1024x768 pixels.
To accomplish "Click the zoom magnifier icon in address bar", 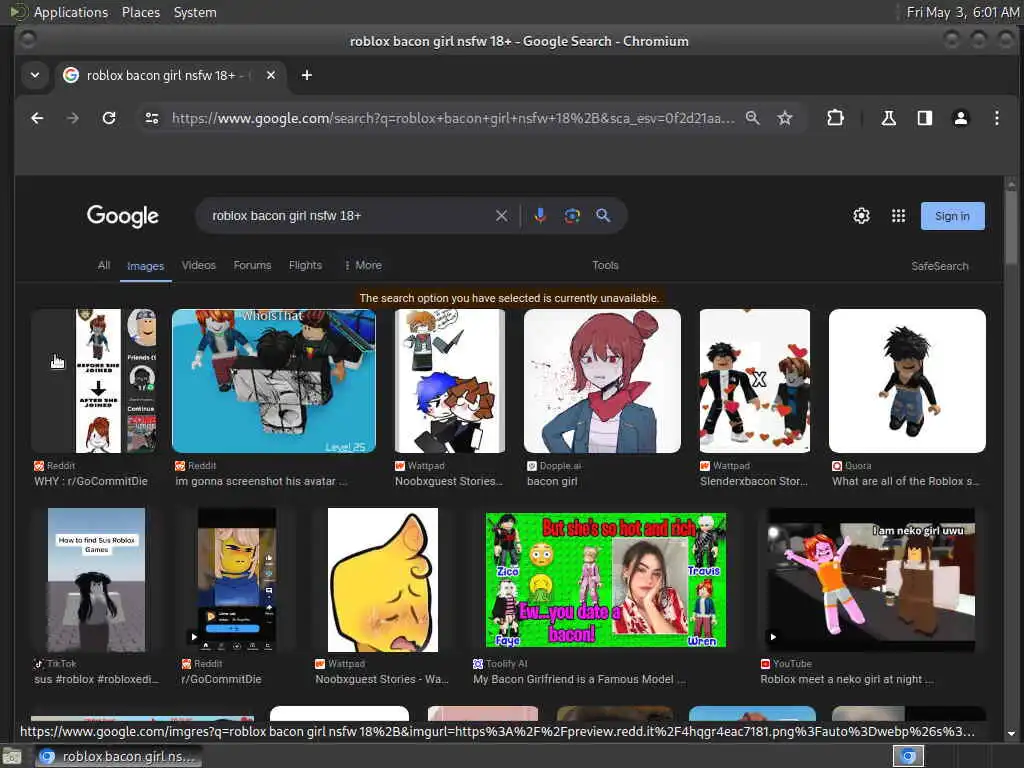I will tap(753, 118).
